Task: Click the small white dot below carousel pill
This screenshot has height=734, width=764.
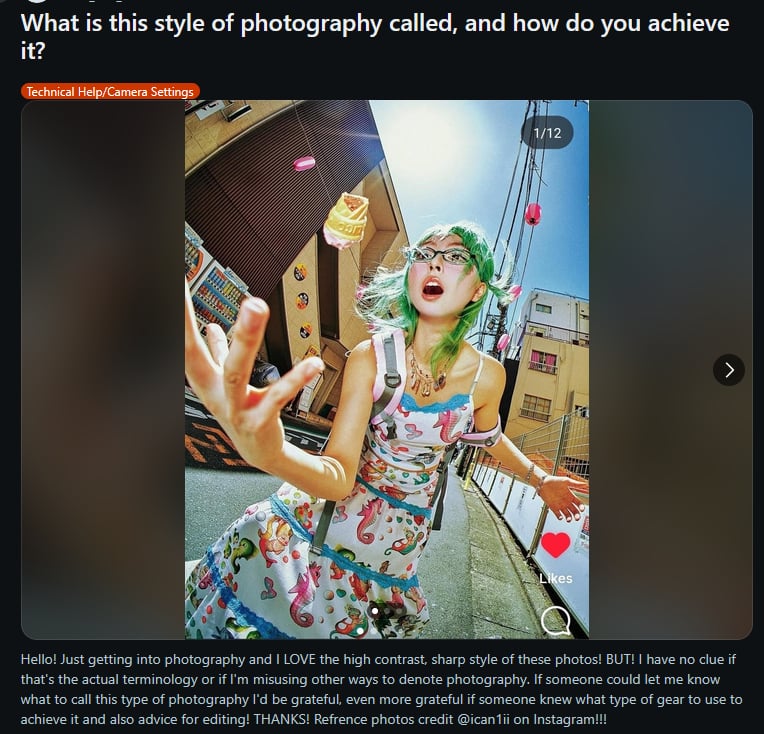Action: pos(360,631)
